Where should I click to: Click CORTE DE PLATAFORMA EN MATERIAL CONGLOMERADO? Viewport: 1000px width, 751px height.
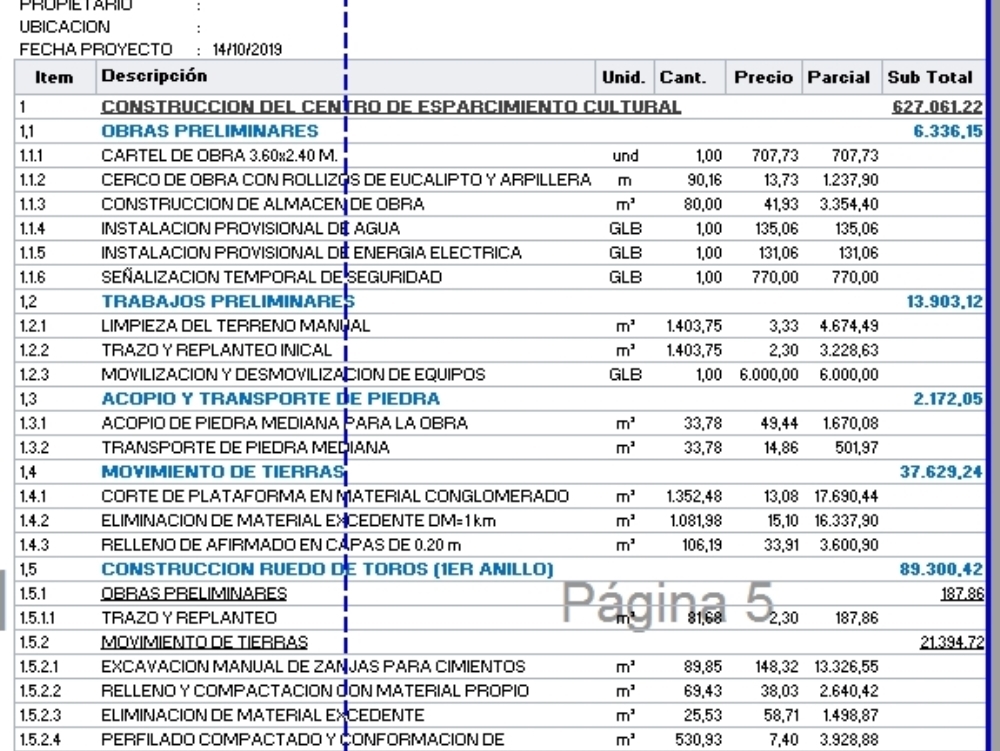335,496
